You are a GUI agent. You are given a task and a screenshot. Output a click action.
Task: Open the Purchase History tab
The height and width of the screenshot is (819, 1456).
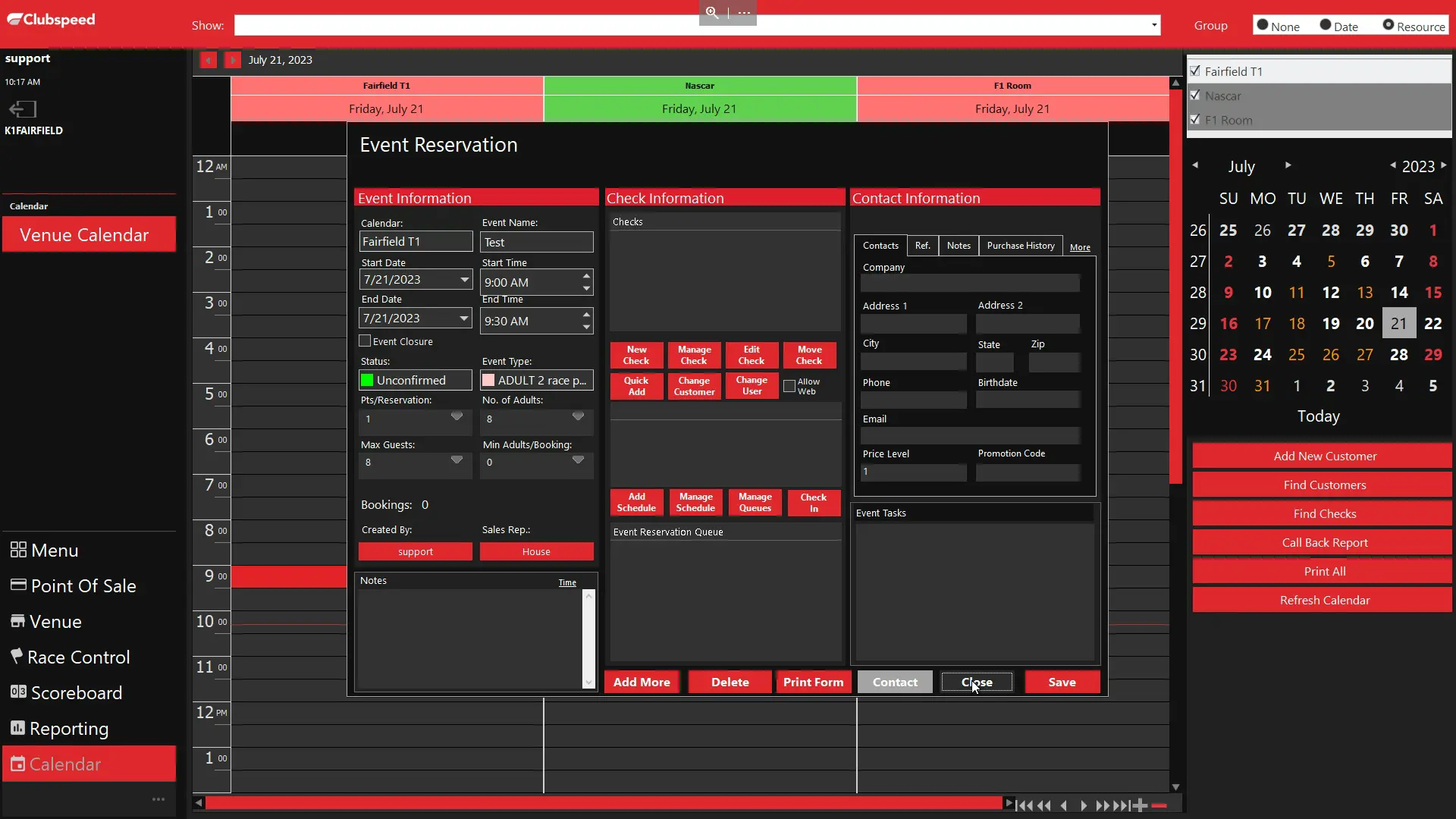click(x=1021, y=246)
